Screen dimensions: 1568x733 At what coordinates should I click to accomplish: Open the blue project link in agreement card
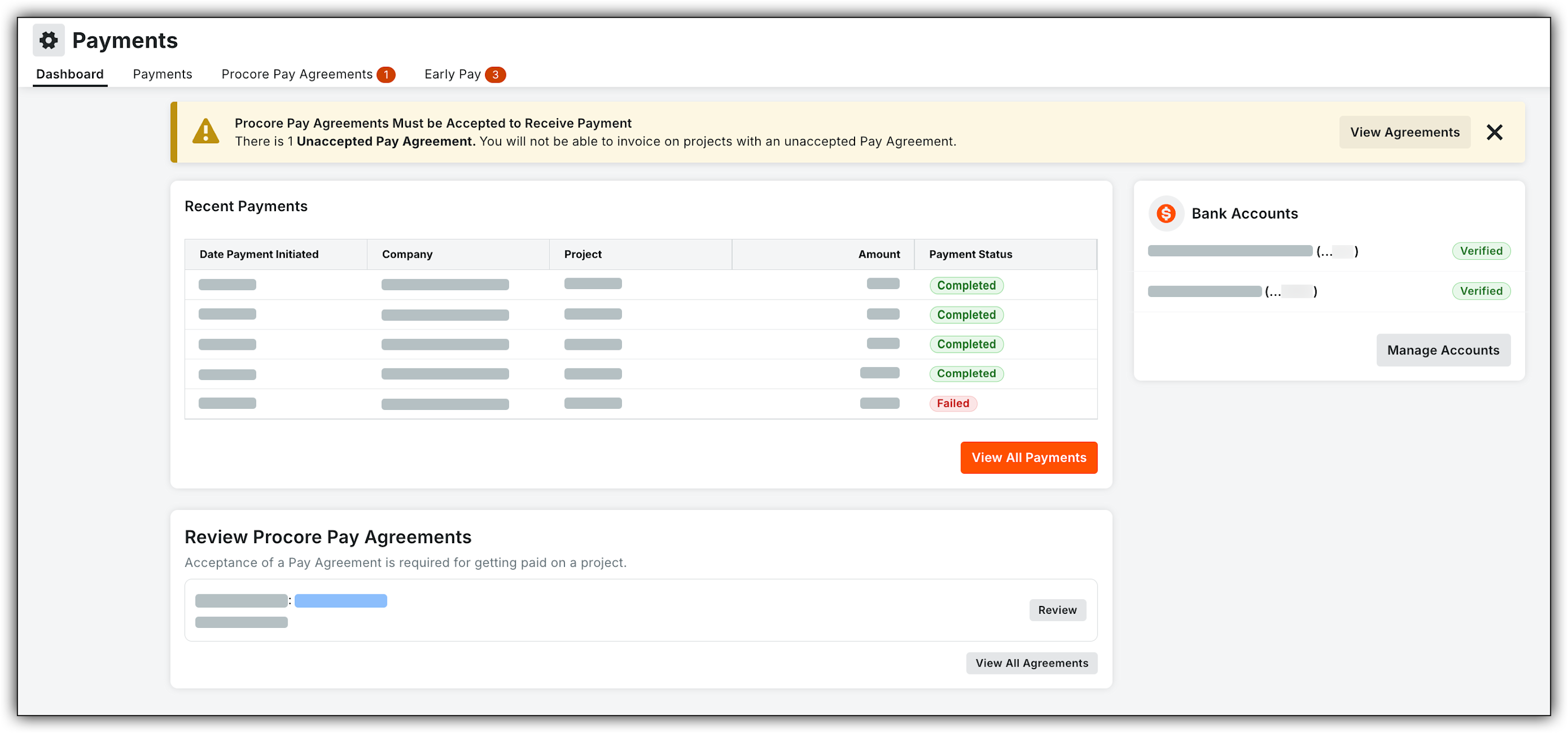click(x=341, y=601)
